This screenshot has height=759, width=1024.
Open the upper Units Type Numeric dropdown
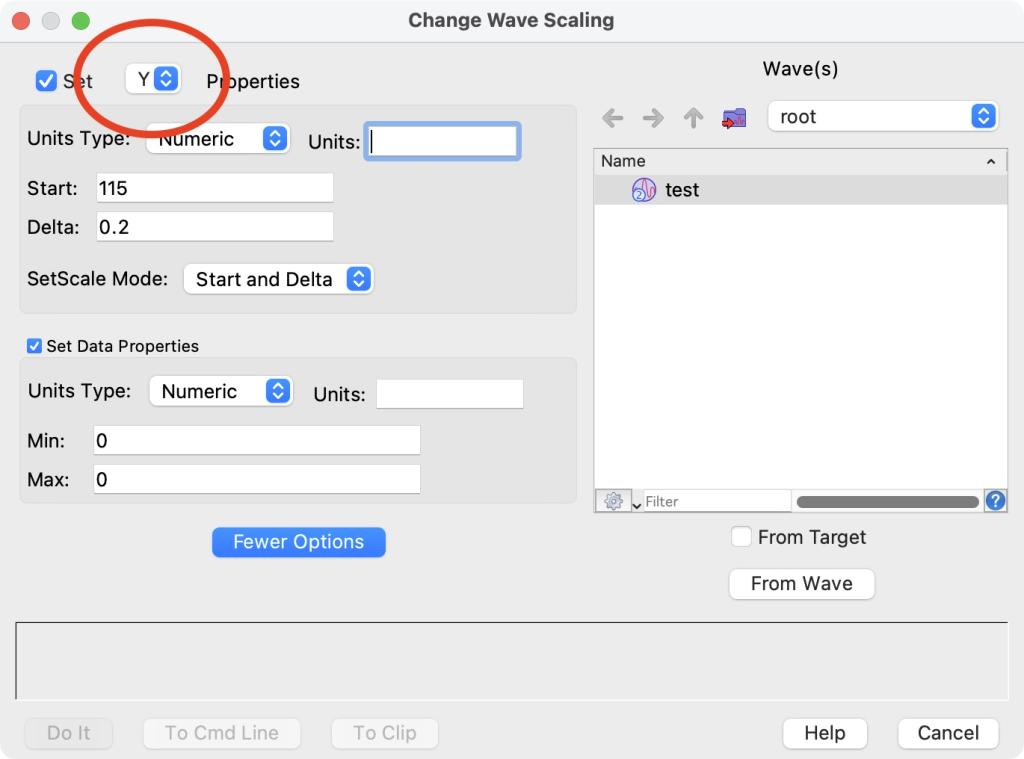tap(218, 138)
